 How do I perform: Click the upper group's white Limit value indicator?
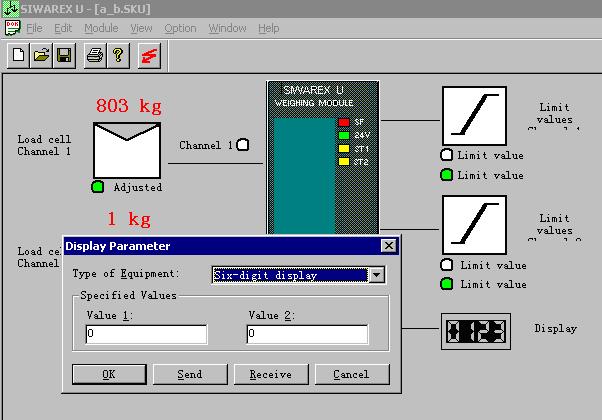447,155
